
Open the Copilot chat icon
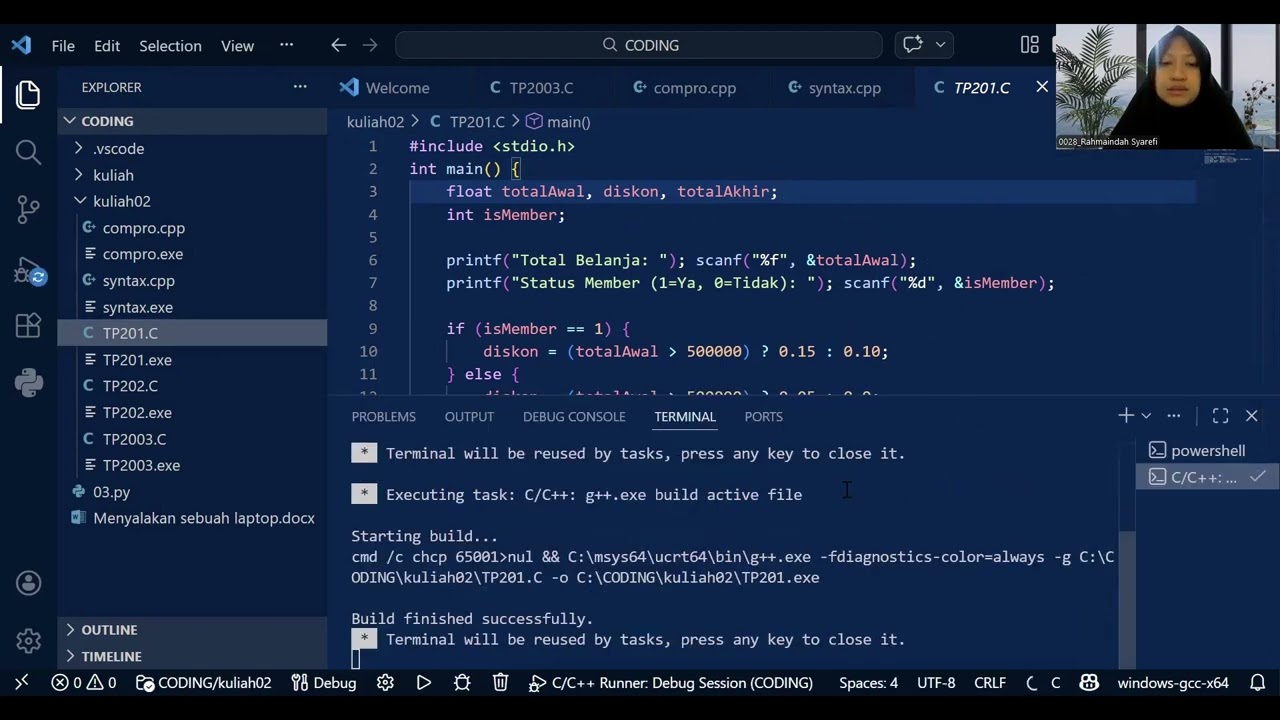pos(913,45)
